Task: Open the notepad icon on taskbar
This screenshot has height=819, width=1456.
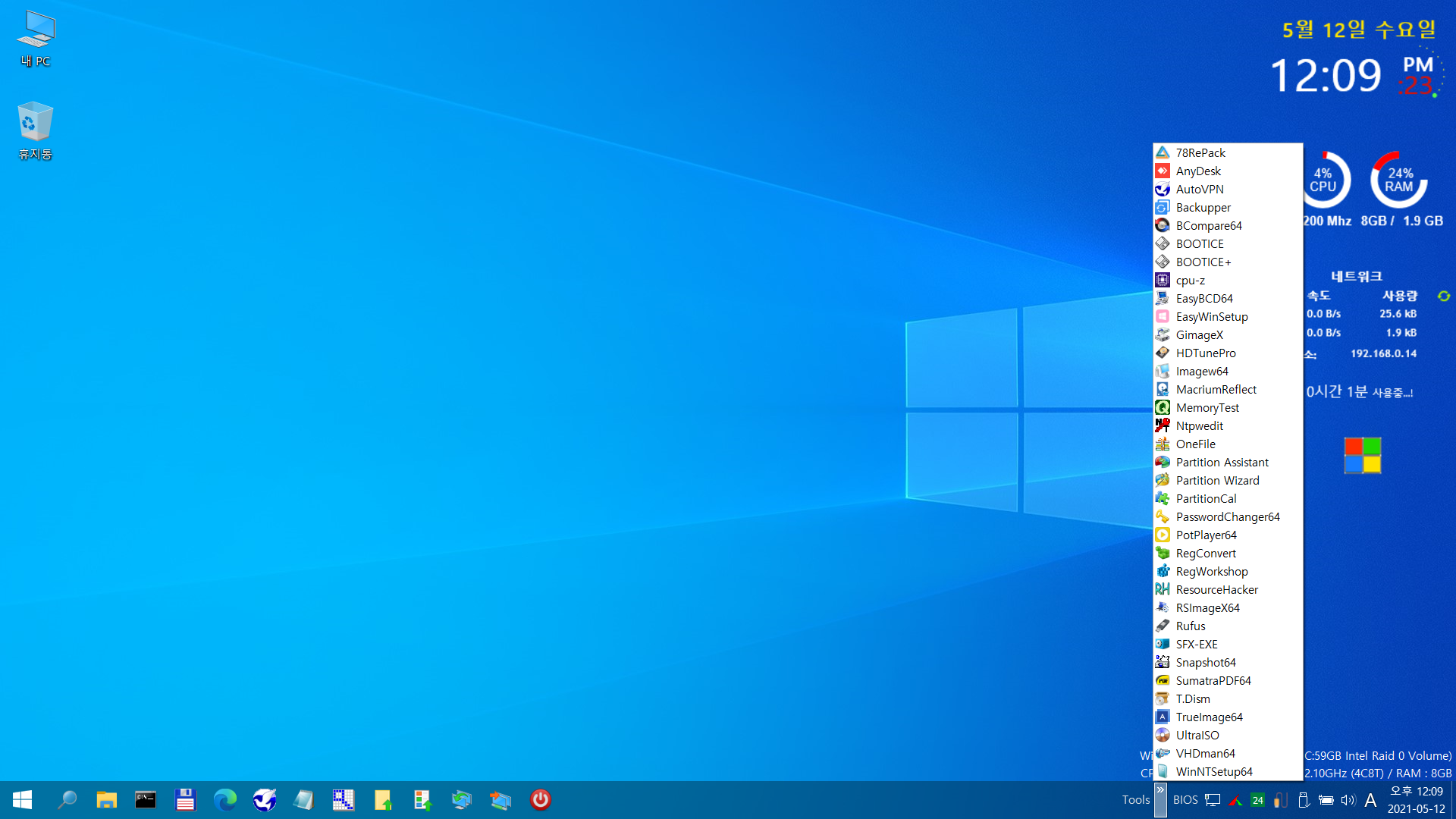Action: (x=303, y=800)
